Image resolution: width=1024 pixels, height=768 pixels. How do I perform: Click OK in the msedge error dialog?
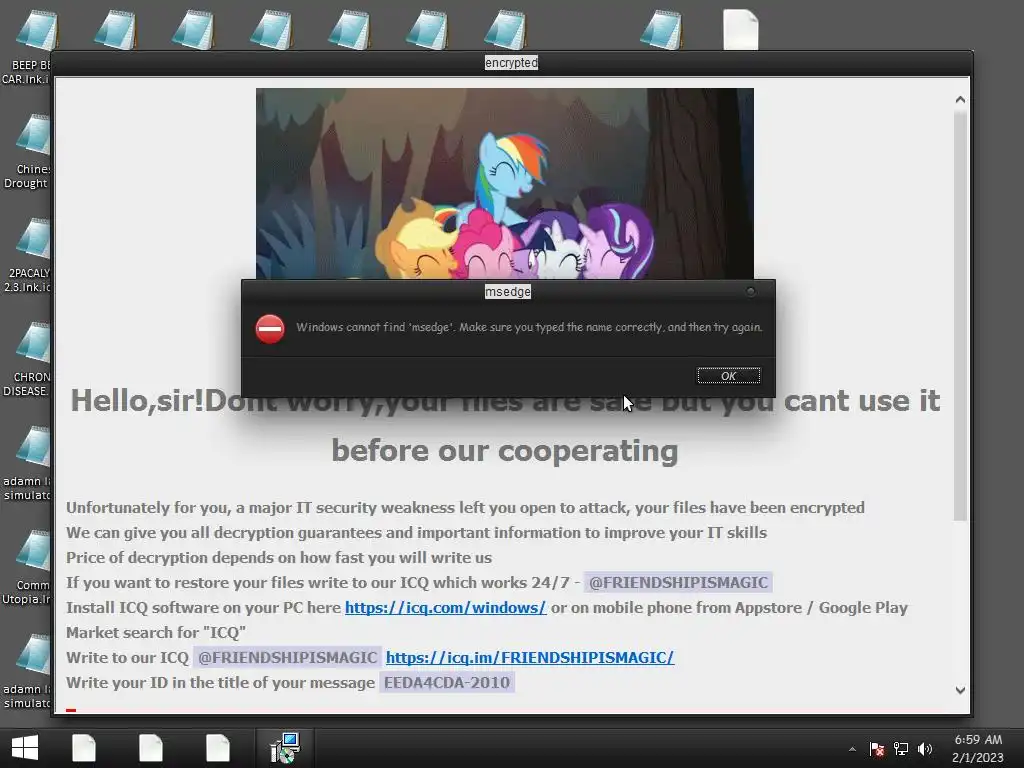[x=728, y=376]
